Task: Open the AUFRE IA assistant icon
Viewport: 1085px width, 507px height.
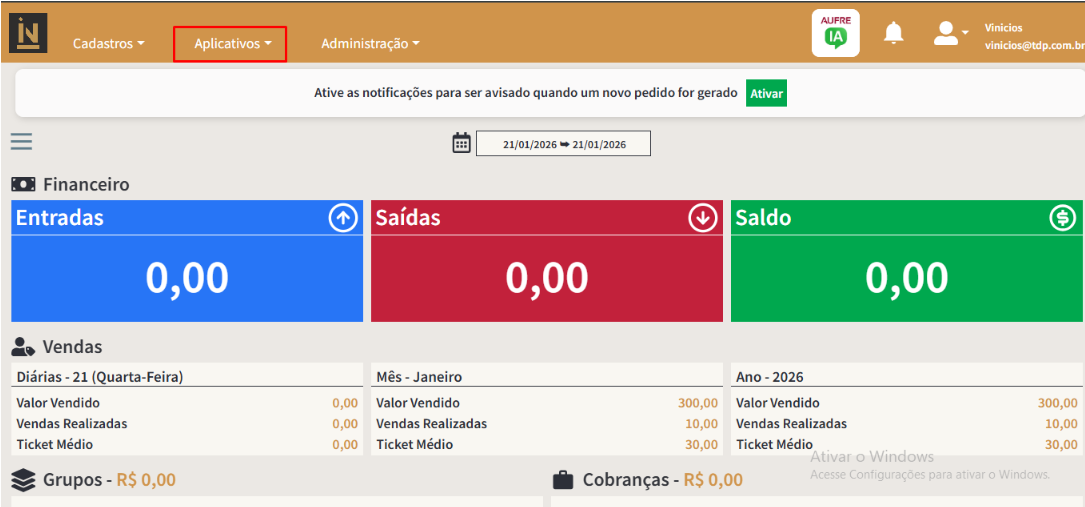Action: click(x=835, y=33)
